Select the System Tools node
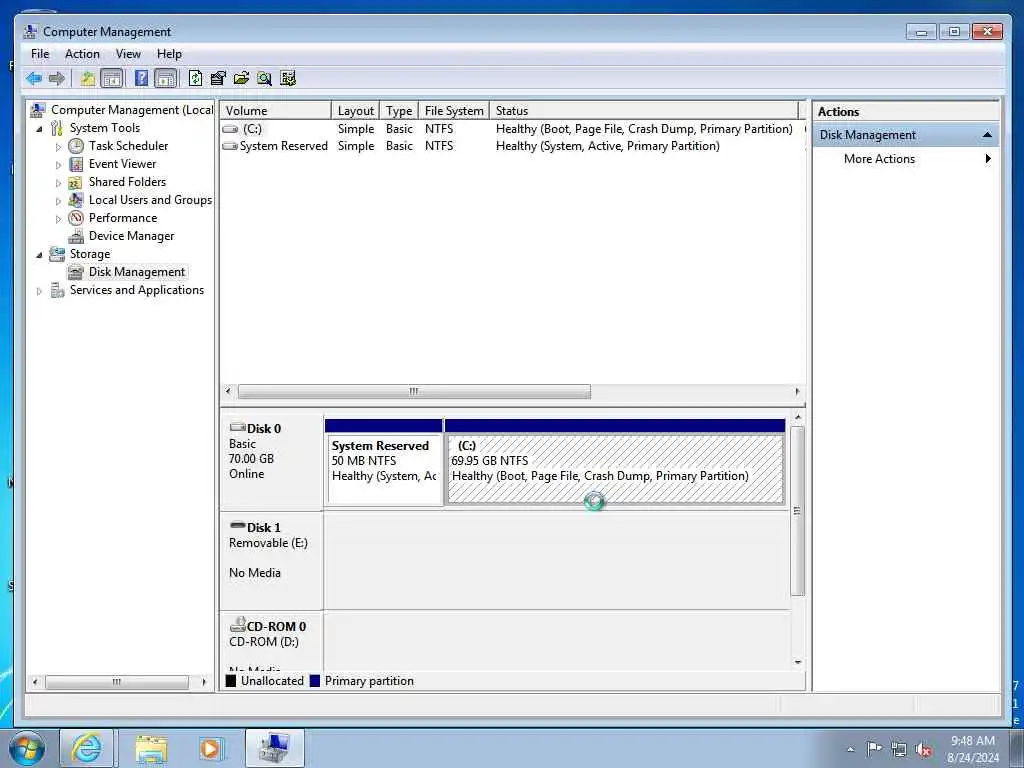 (x=104, y=128)
